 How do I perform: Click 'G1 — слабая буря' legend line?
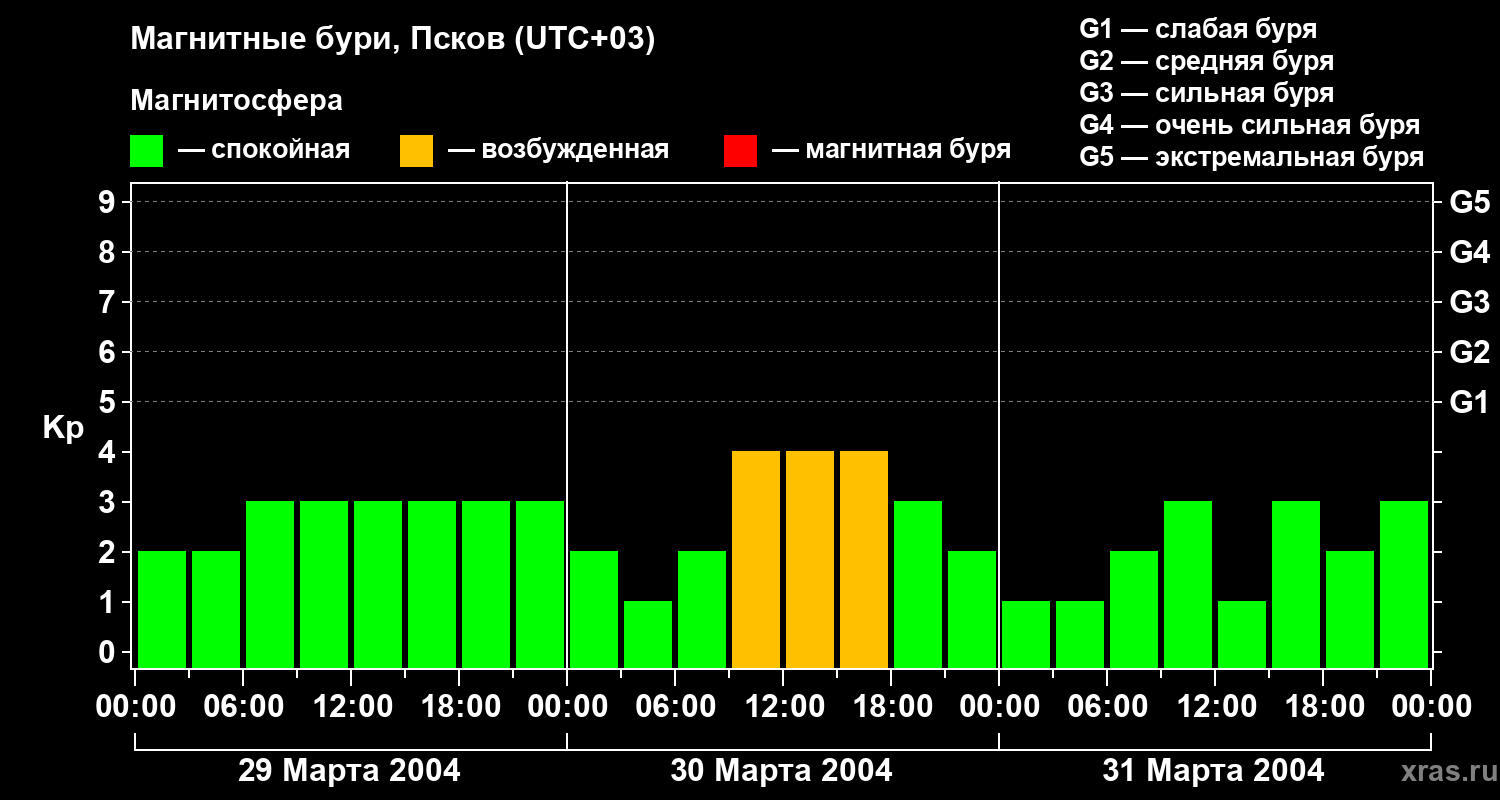click(1198, 28)
